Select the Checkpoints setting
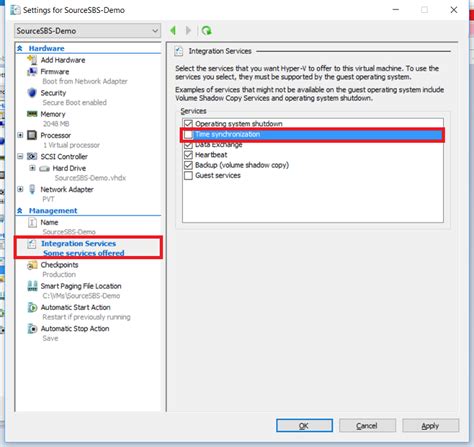 59,265
